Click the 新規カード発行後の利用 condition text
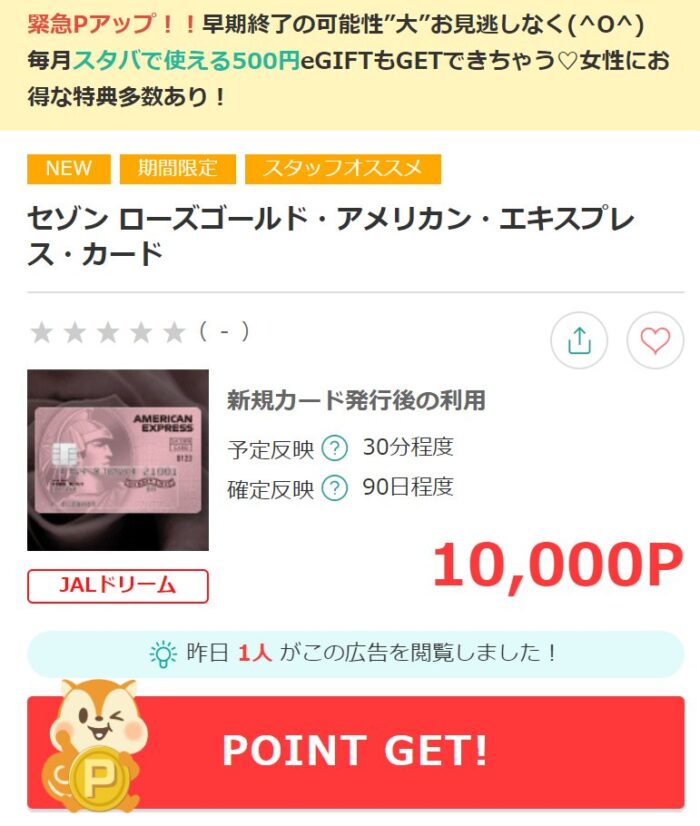 point(356,400)
